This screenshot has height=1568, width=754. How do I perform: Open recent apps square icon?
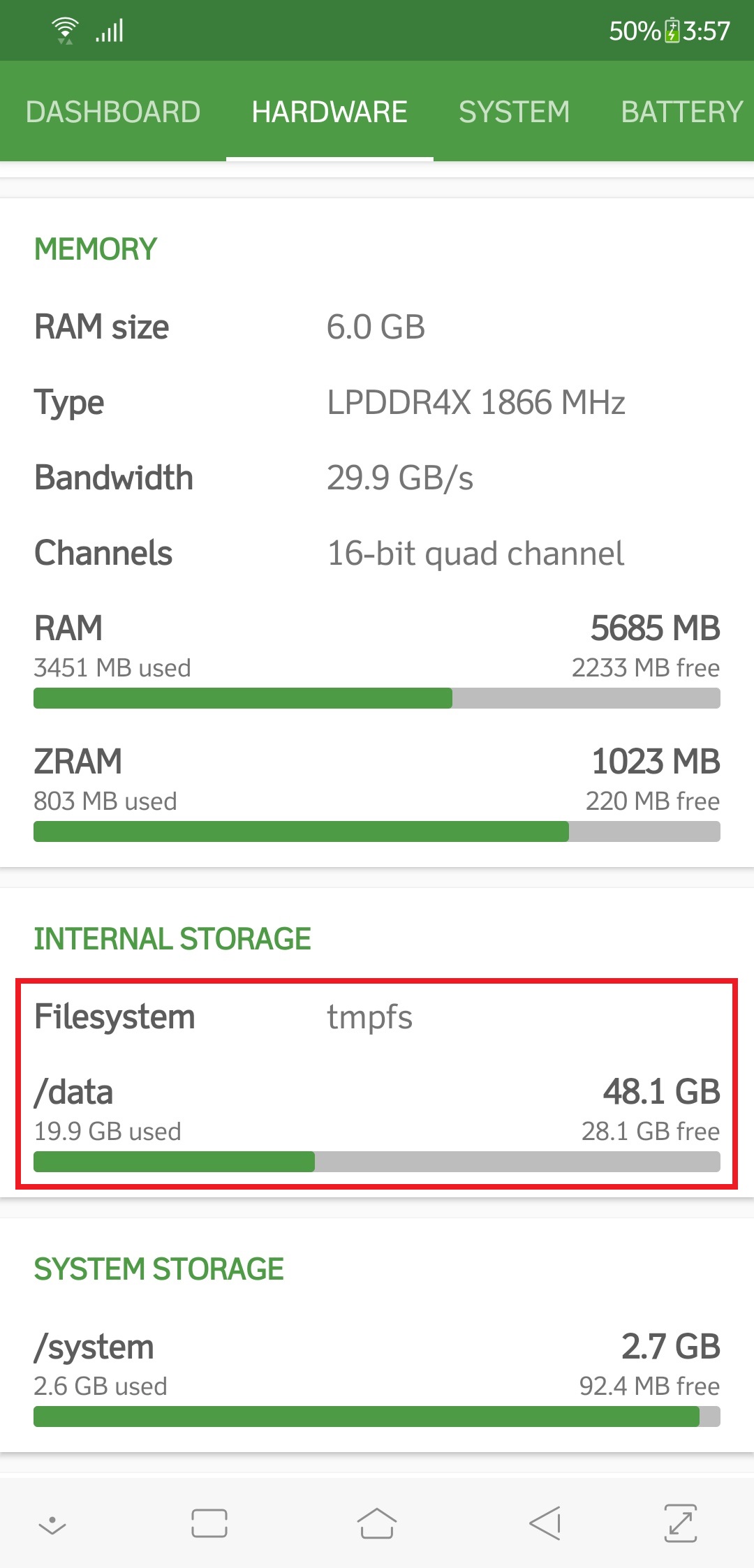coord(209,1523)
